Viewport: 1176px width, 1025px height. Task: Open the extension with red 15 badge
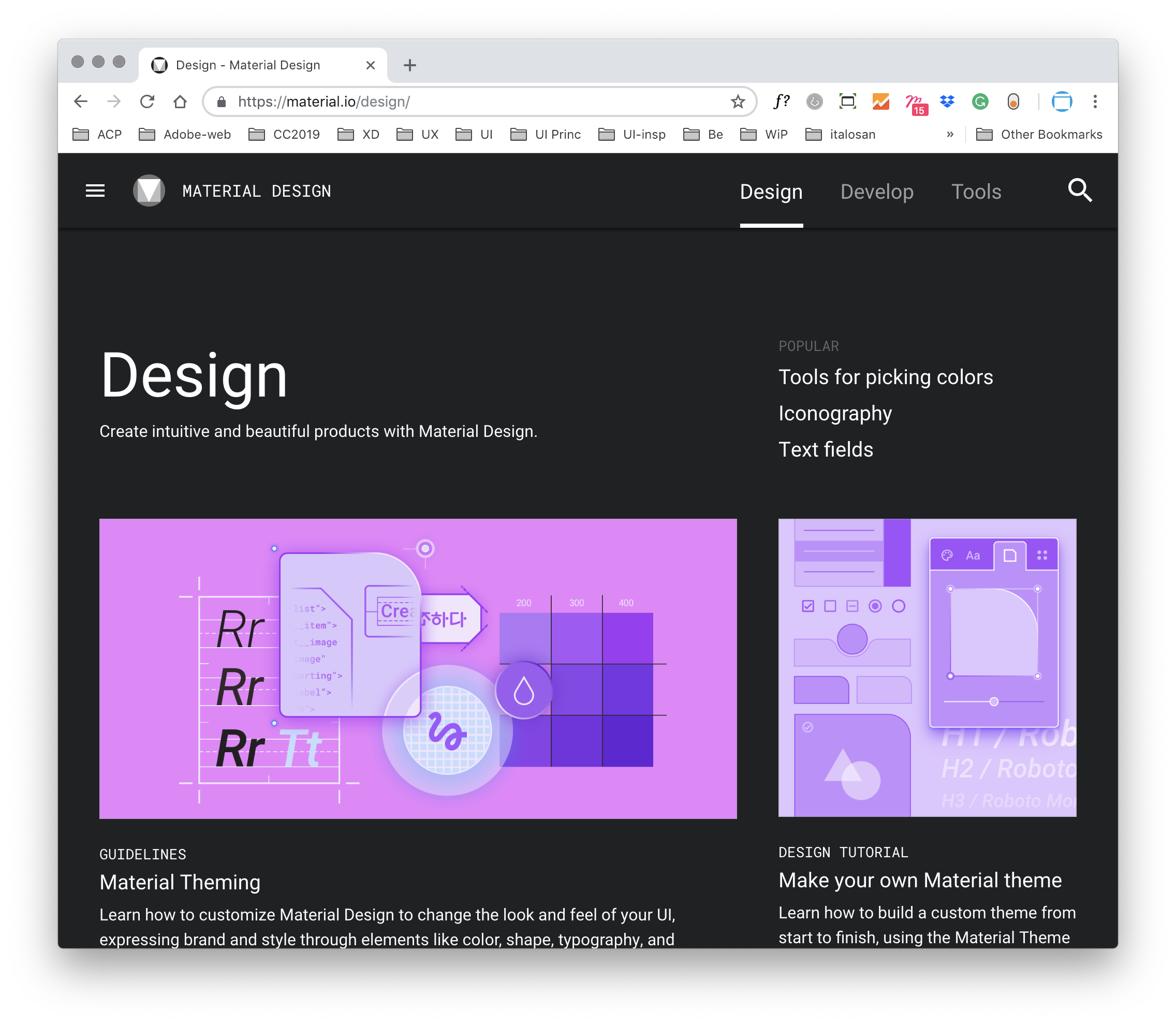[916, 104]
